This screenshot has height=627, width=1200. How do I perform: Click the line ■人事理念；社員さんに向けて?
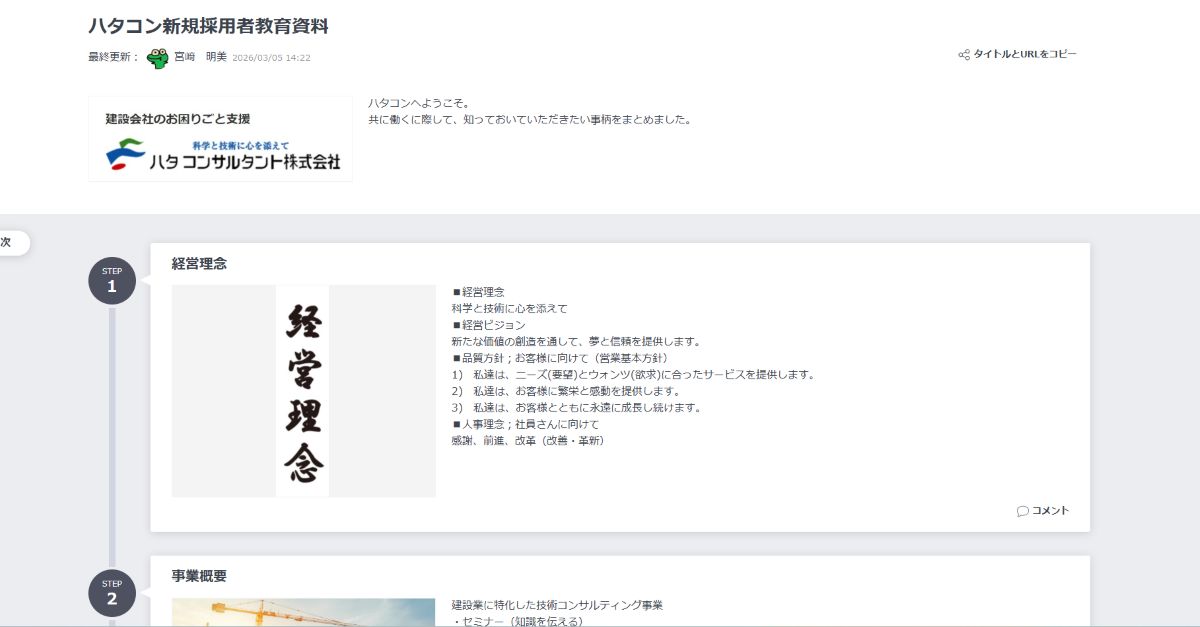[x=525, y=424]
